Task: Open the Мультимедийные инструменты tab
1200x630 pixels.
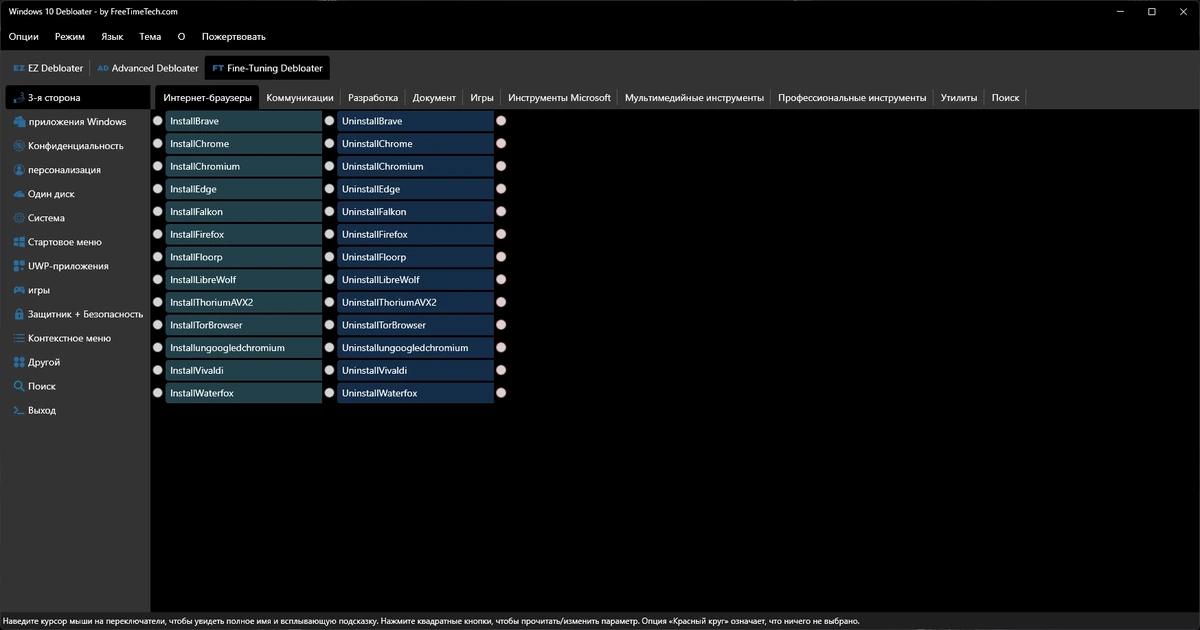Action: click(694, 98)
